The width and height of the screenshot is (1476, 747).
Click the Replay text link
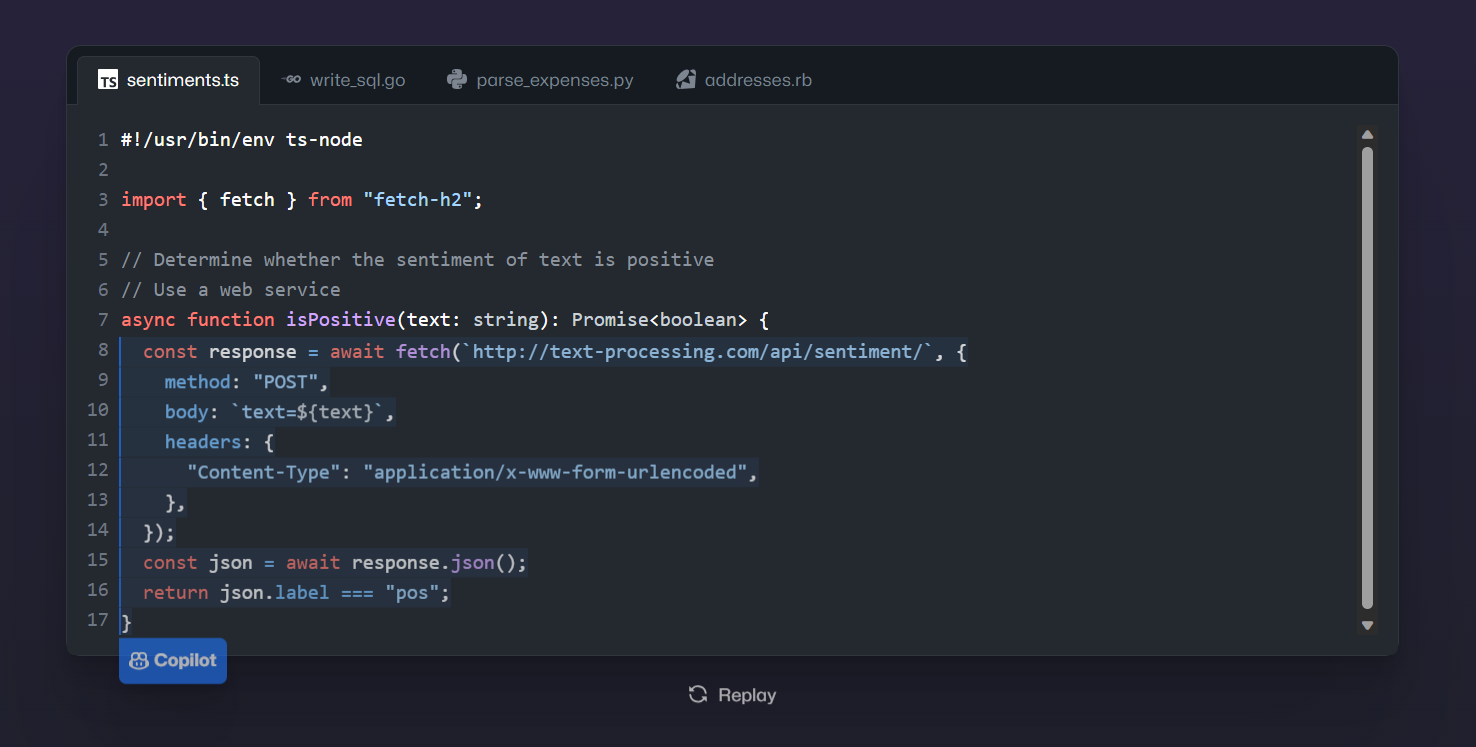pos(746,695)
